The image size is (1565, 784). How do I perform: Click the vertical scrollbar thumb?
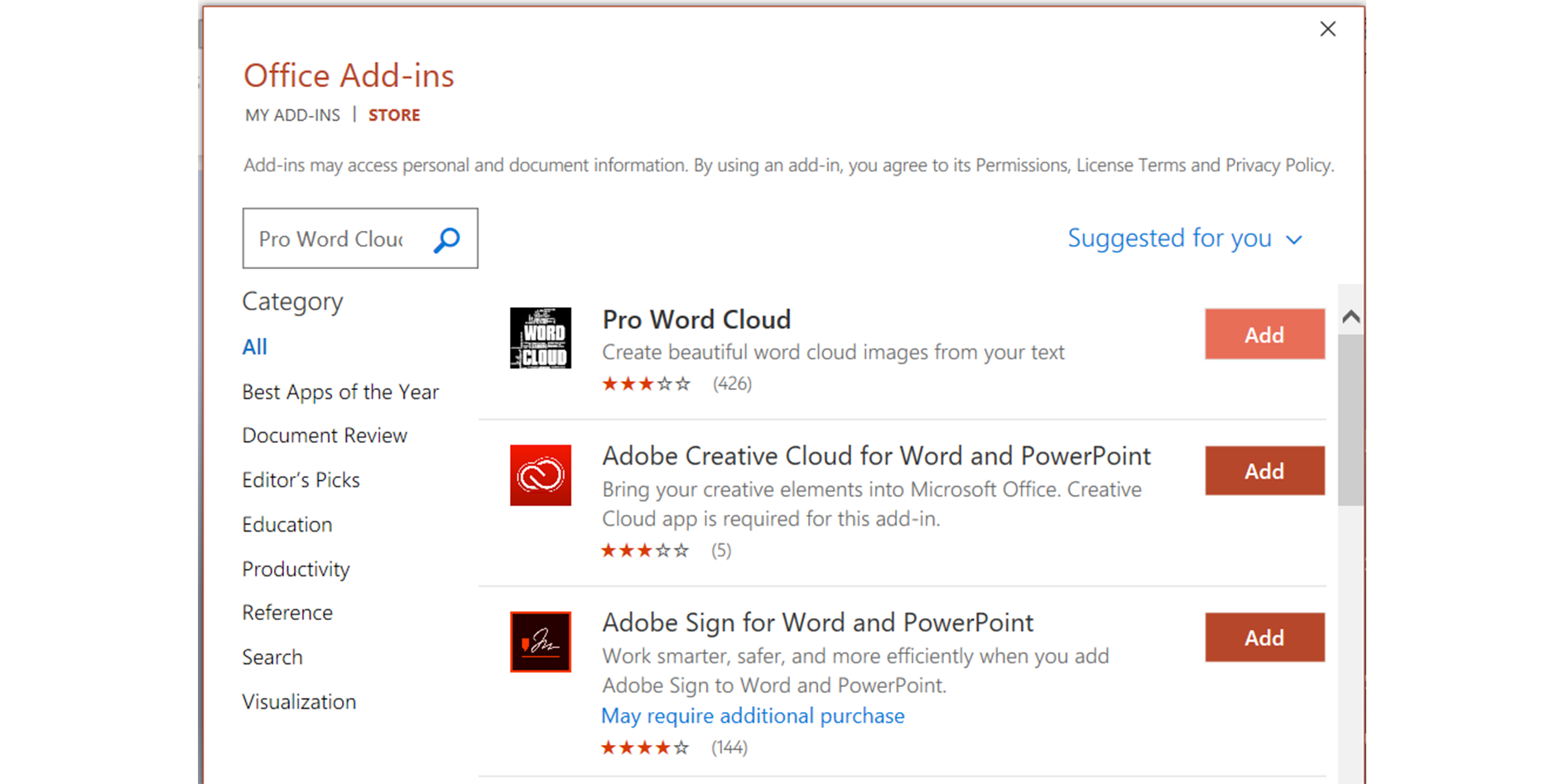point(1351,421)
